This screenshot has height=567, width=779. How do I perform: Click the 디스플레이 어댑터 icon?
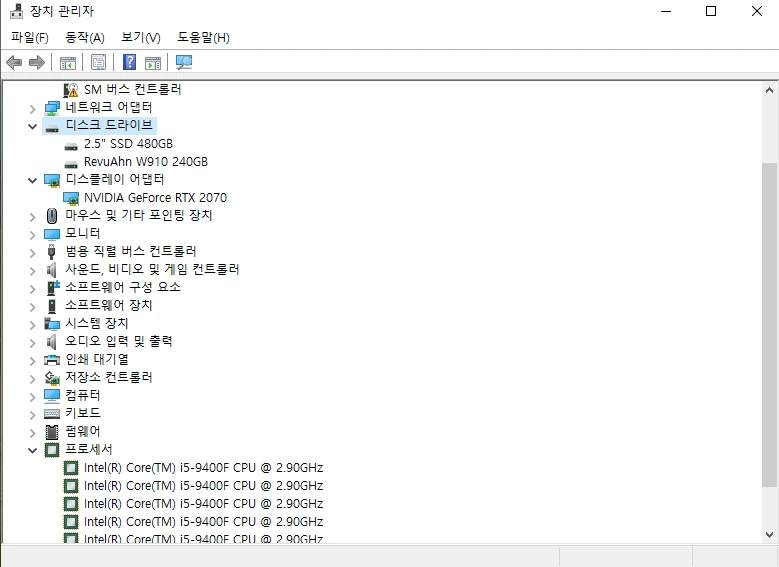point(52,180)
